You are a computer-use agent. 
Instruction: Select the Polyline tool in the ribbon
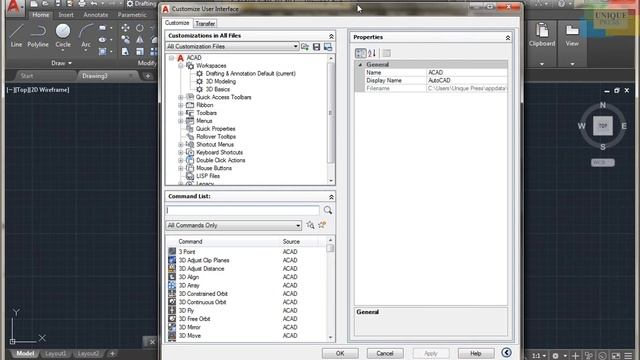click(38, 36)
